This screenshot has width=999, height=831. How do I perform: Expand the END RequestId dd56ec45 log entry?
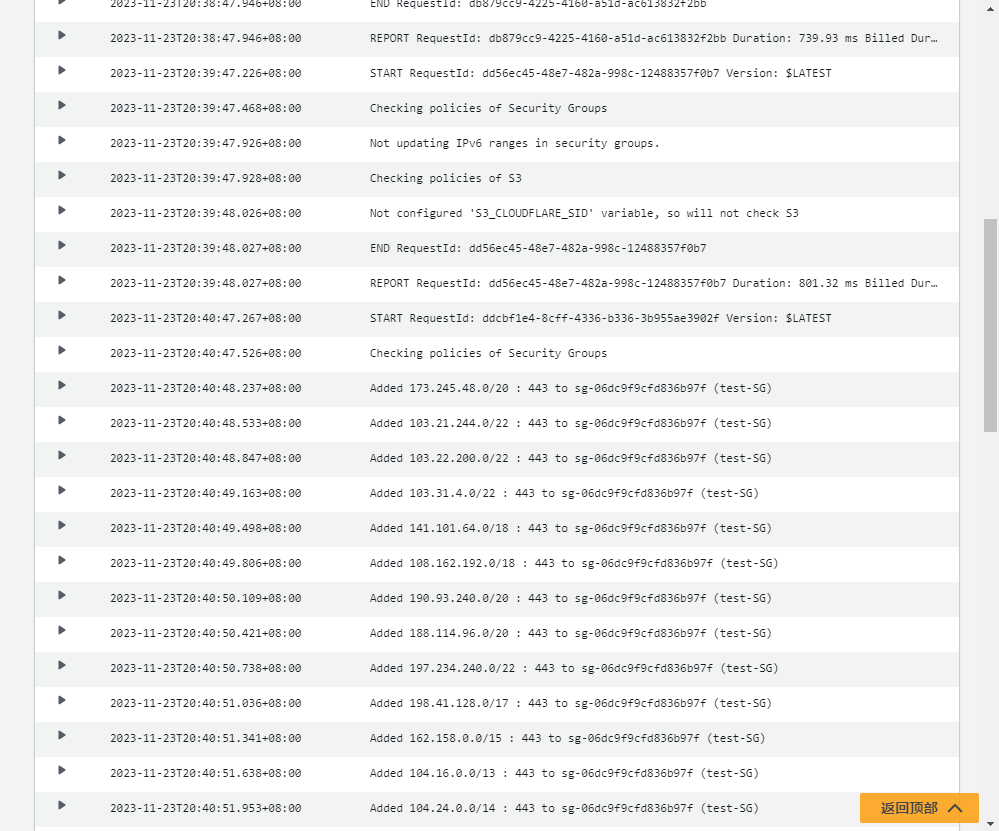click(x=62, y=245)
